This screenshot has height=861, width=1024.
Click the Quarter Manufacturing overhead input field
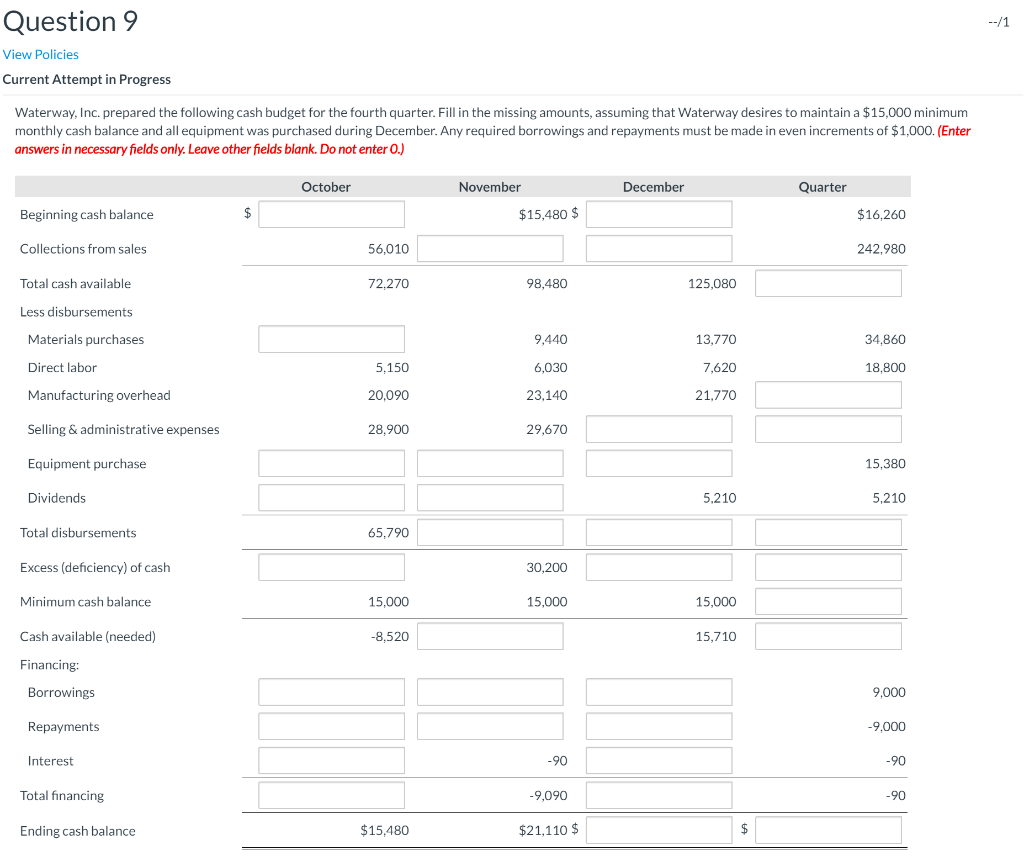[x=828, y=394]
